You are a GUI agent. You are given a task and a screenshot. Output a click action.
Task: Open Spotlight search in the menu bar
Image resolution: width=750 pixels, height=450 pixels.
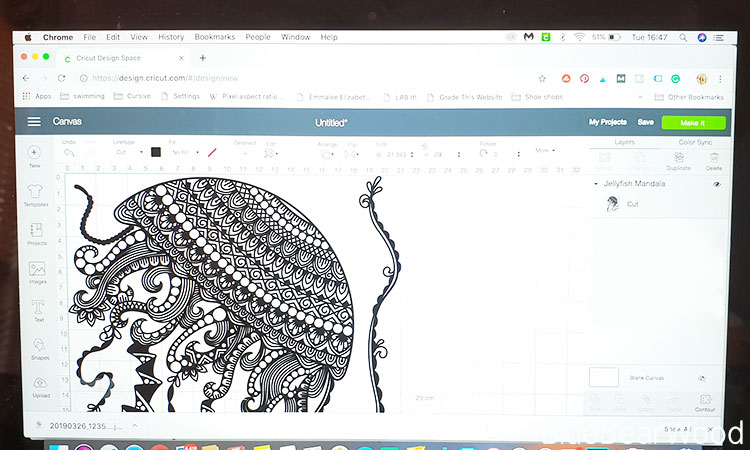pyautogui.click(x=683, y=37)
